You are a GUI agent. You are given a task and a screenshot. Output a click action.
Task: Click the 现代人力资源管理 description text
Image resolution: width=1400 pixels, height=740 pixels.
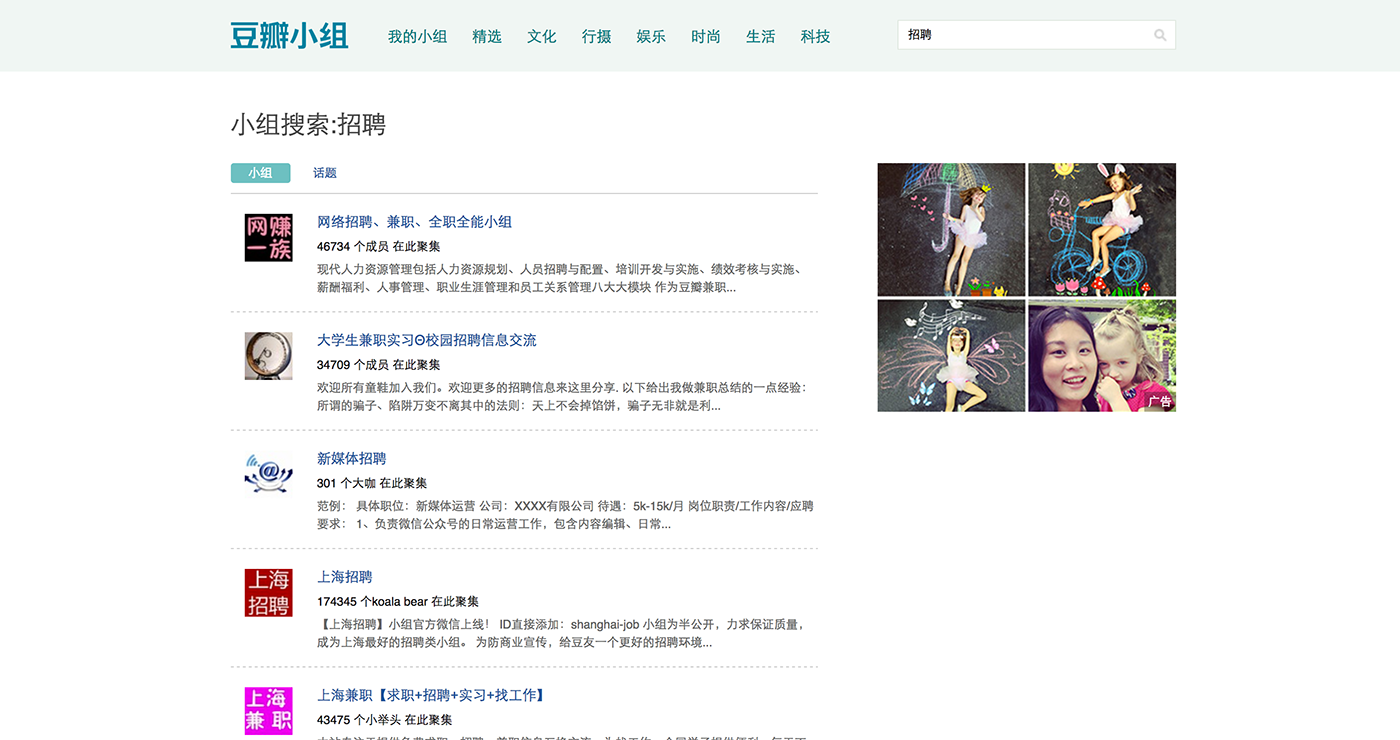click(560, 278)
